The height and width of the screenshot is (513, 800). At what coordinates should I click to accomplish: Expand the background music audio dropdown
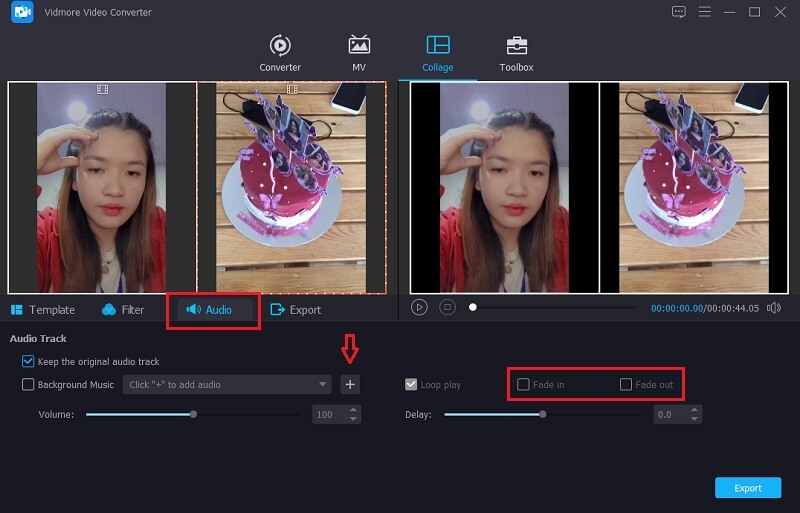tap(323, 385)
